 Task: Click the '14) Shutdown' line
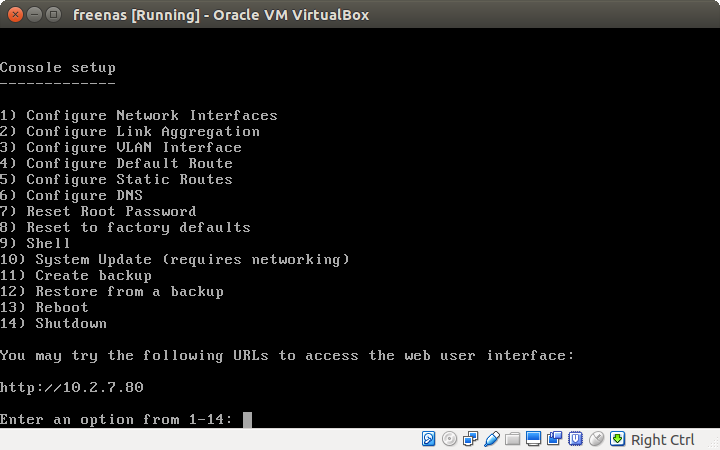53,324
